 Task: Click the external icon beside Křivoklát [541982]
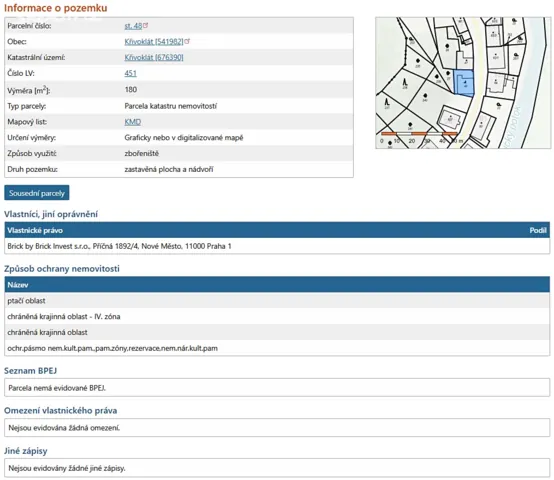pyautogui.click(x=187, y=41)
